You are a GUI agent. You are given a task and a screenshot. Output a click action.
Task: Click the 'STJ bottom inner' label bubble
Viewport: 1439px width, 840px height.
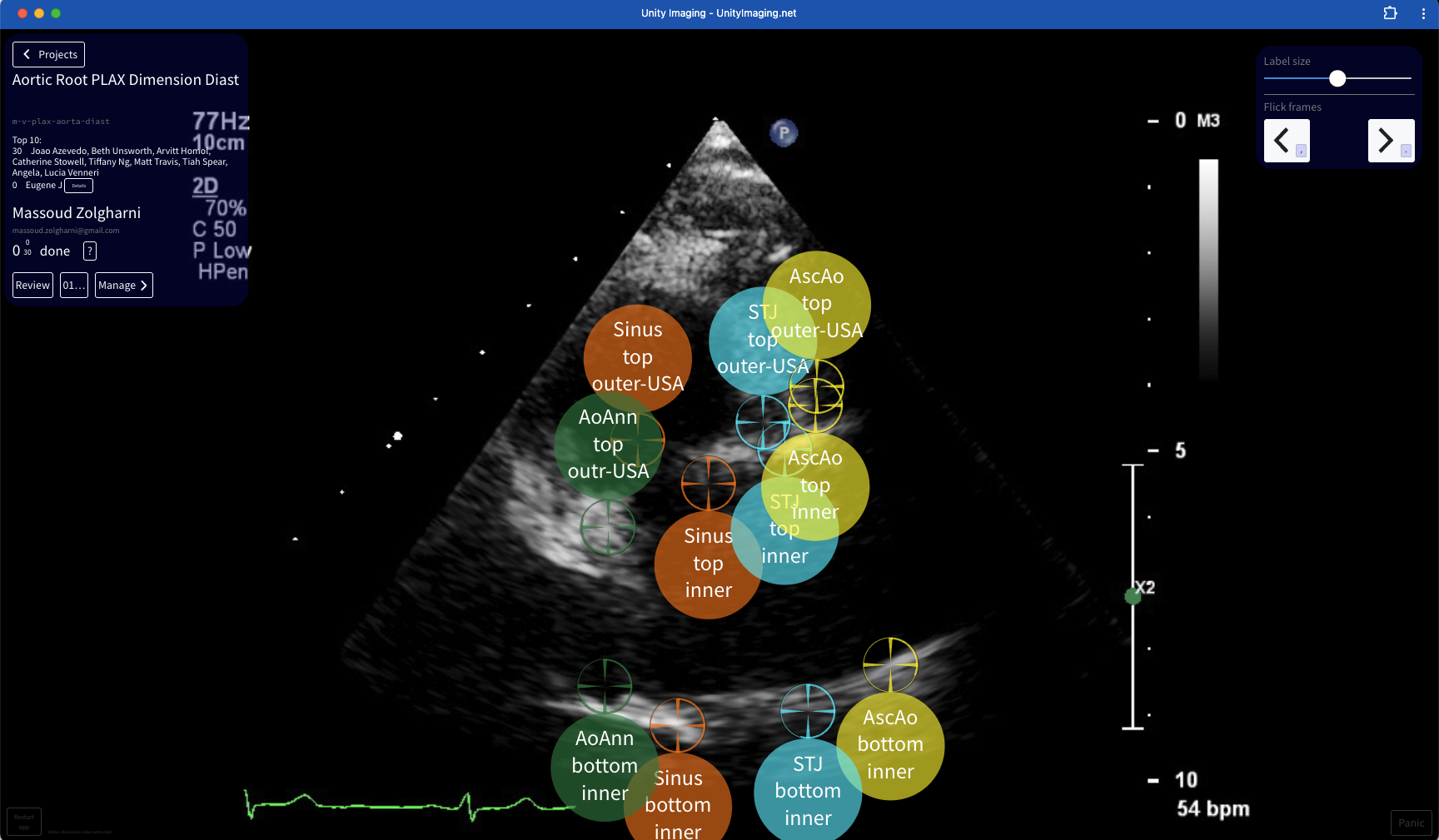click(x=808, y=791)
